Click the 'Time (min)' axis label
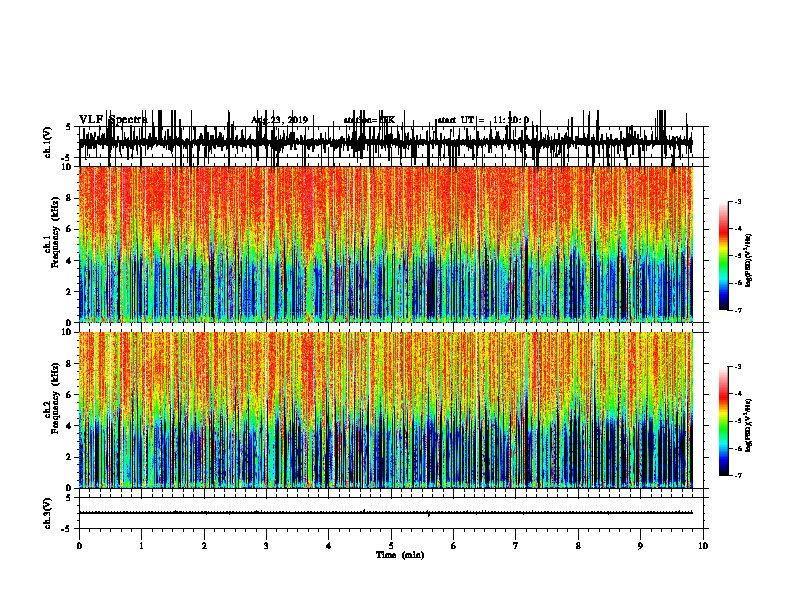The image size is (792, 612). tap(400, 555)
